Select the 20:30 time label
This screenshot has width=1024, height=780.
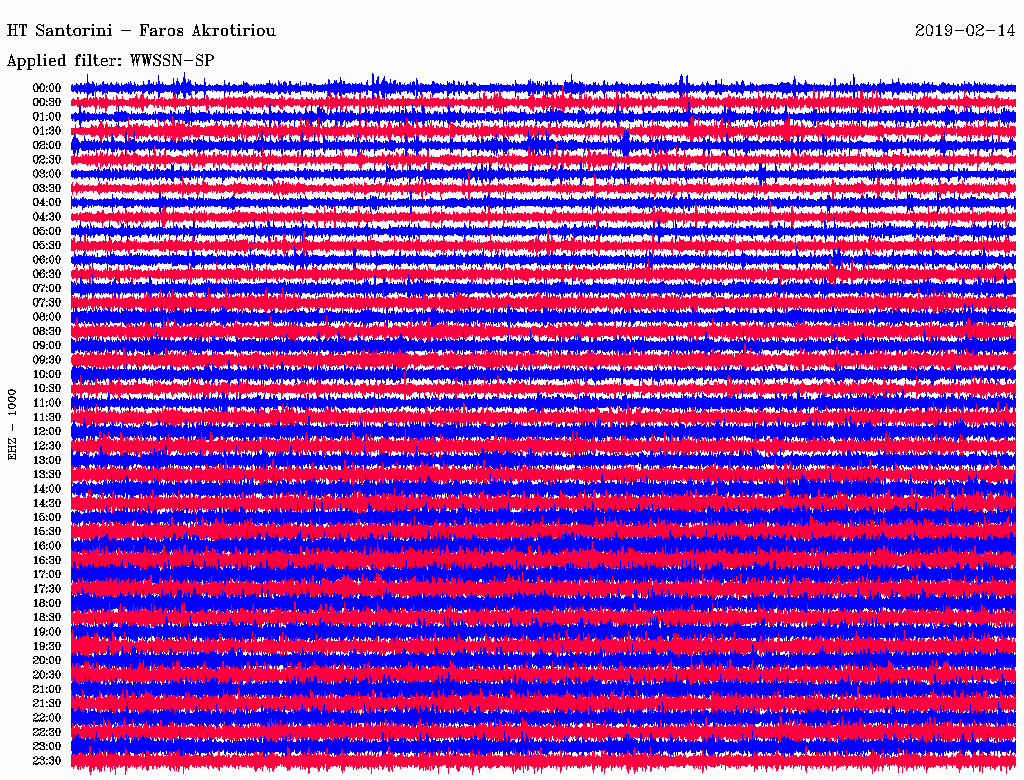[47, 675]
